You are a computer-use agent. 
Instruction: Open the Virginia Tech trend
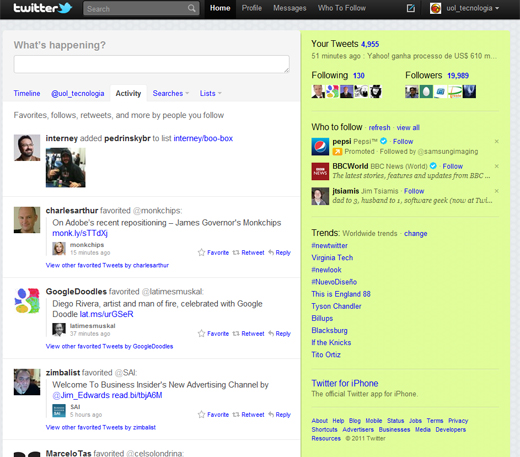pos(332,258)
